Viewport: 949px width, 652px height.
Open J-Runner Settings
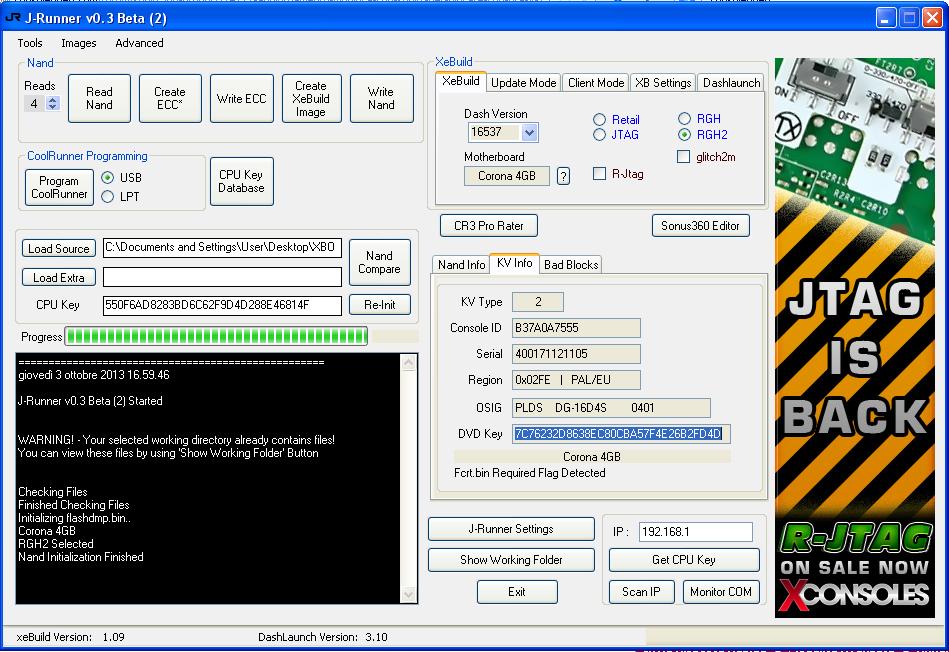click(511, 529)
